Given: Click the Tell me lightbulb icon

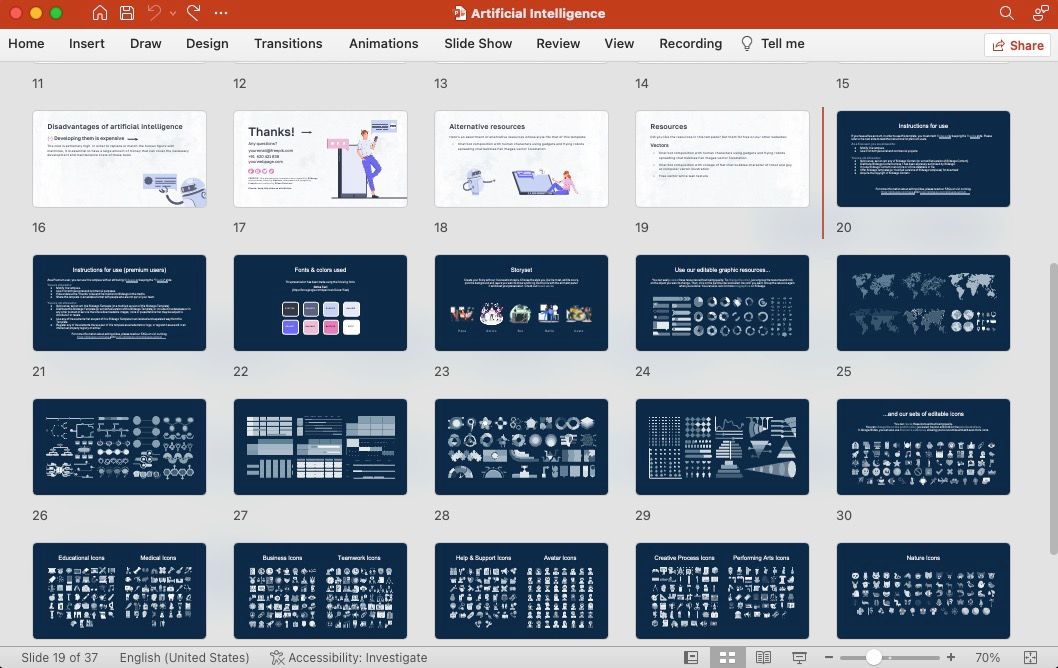Looking at the screenshot, I should coord(746,44).
